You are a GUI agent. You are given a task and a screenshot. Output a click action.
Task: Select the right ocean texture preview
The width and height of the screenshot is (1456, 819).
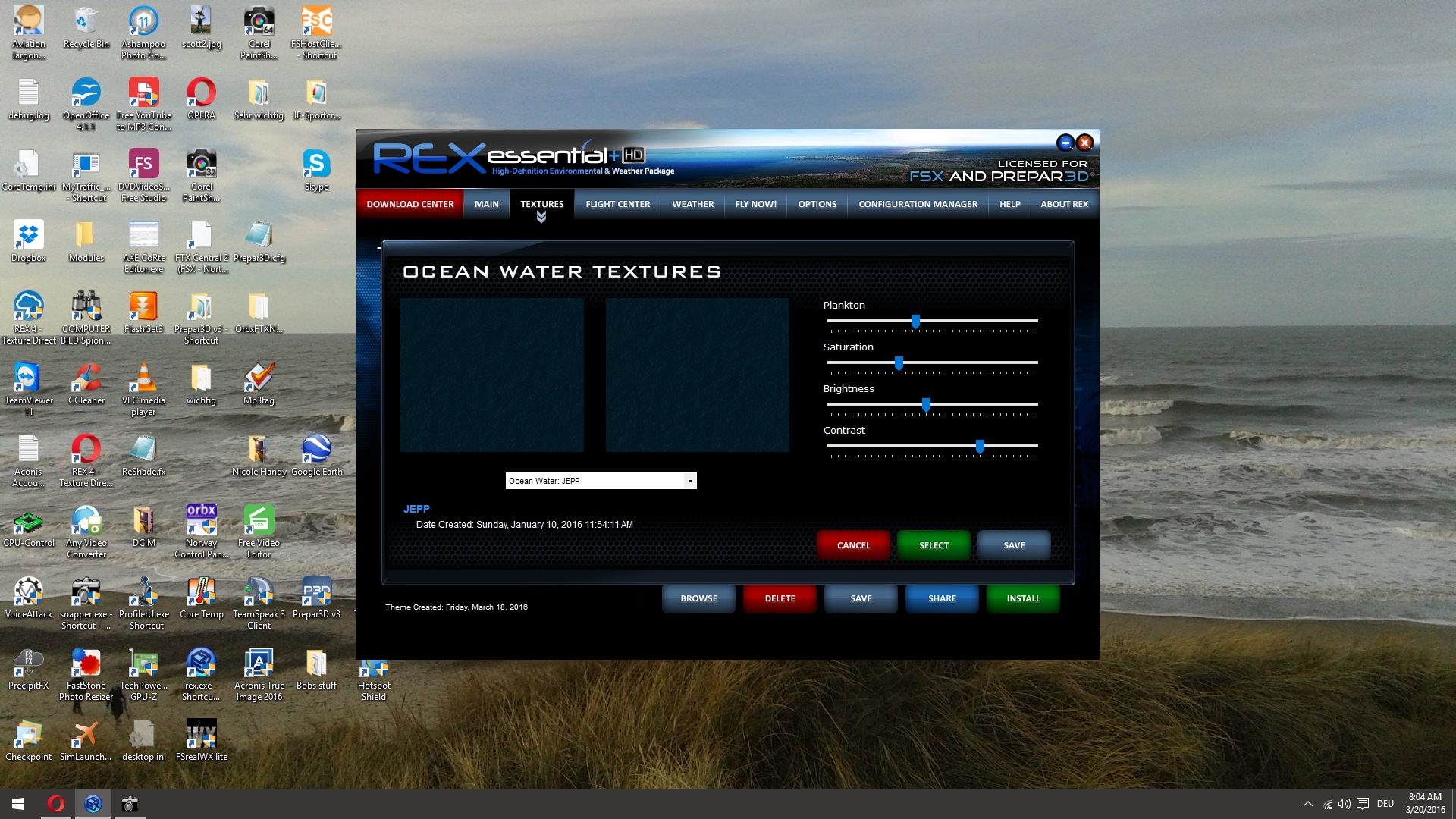[x=698, y=375]
